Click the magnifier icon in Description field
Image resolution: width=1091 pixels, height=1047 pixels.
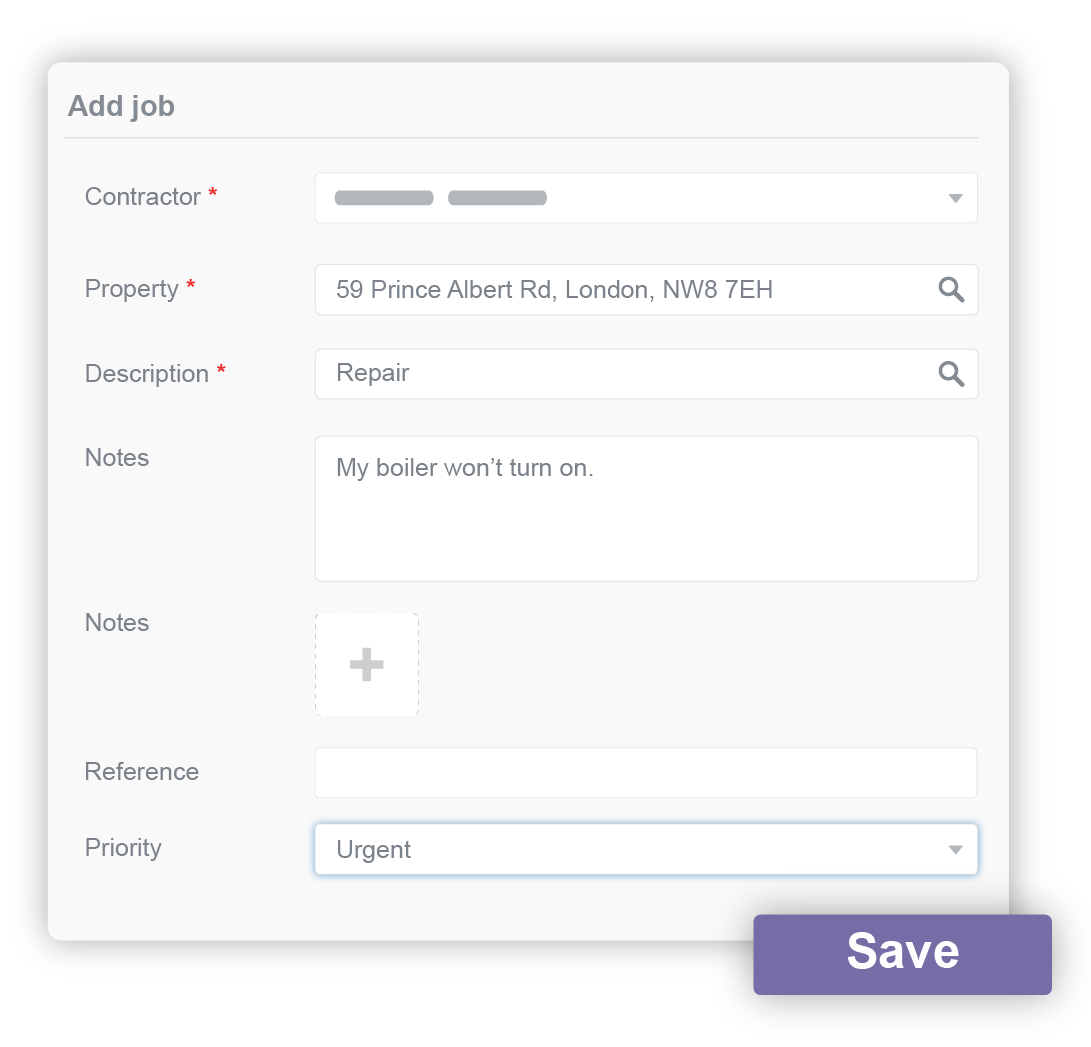[951, 374]
